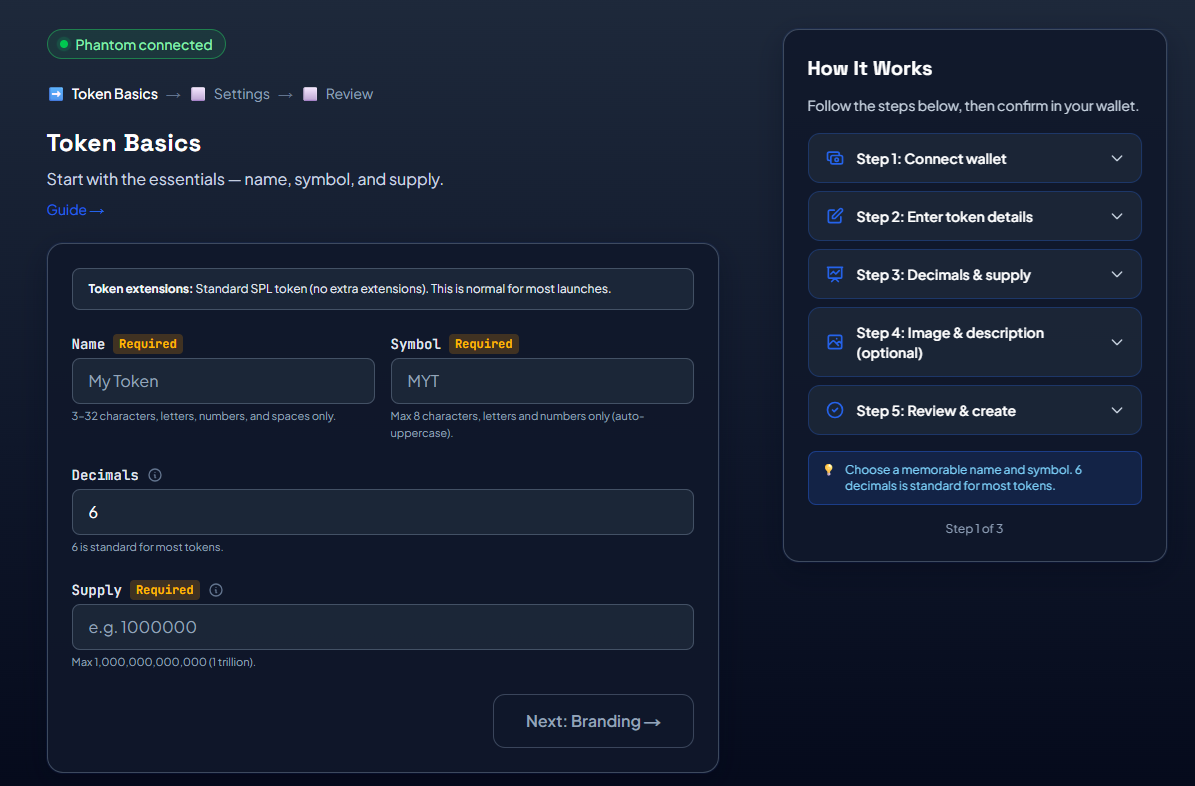Expand Step 1: Connect wallet details
1195x786 pixels.
coord(1117,158)
